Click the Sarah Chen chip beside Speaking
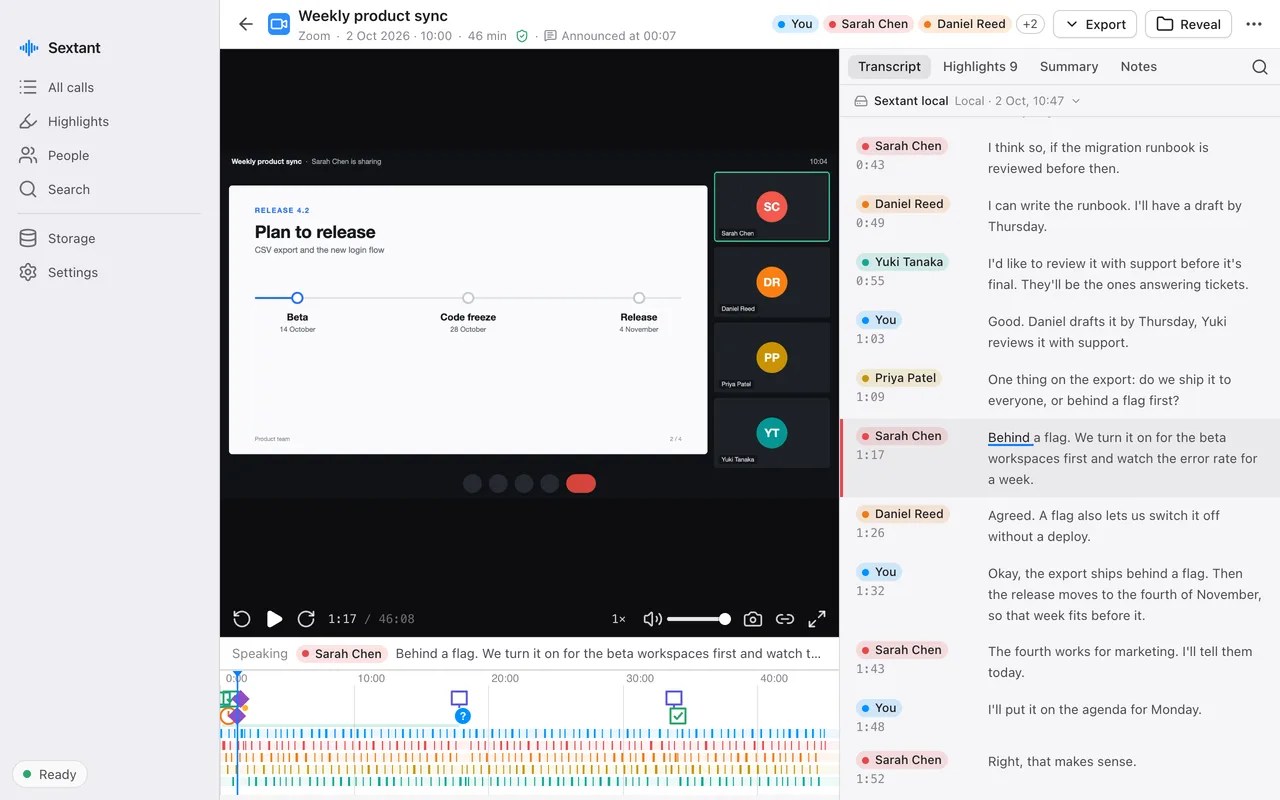 click(x=341, y=654)
